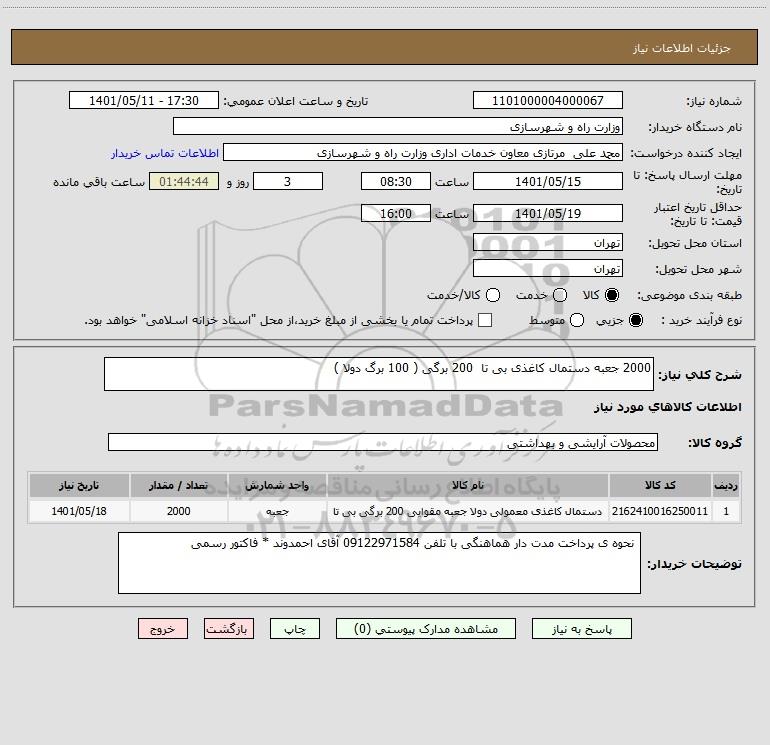Click the بازگشت back button
The height and width of the screenshot is (745, 770).
[x=229, y=629]
